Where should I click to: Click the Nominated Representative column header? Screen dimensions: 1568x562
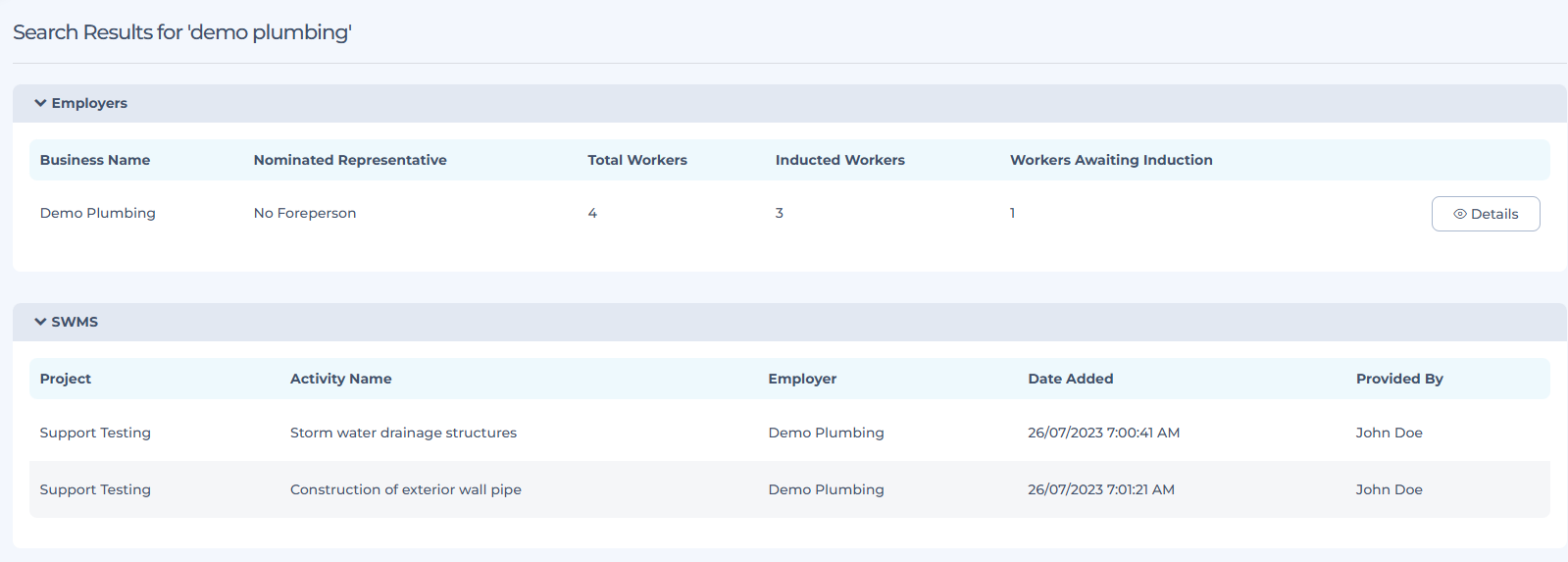350,160
